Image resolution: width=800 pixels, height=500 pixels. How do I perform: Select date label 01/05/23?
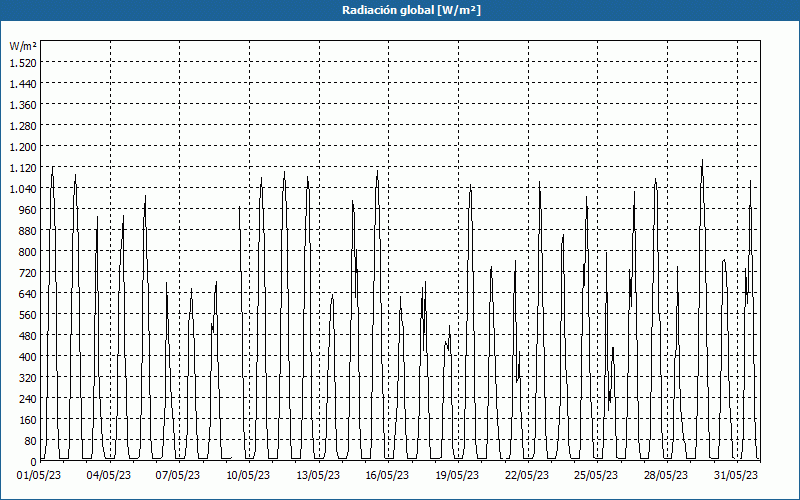(x=39, y=476)
